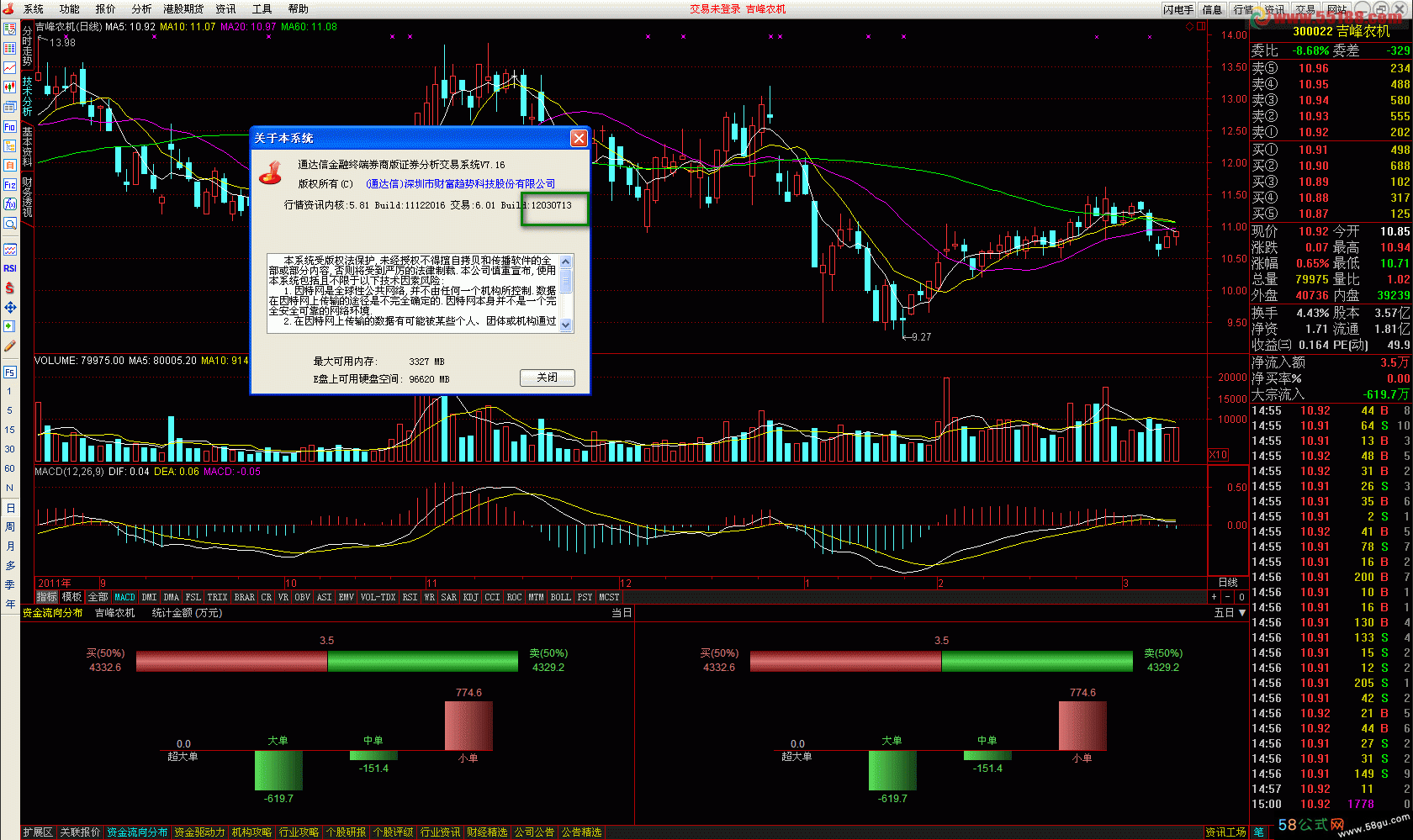1413x840 pixels.
Task: Switch to the KDJ indicator tab
Action: (x=471, y=597)
